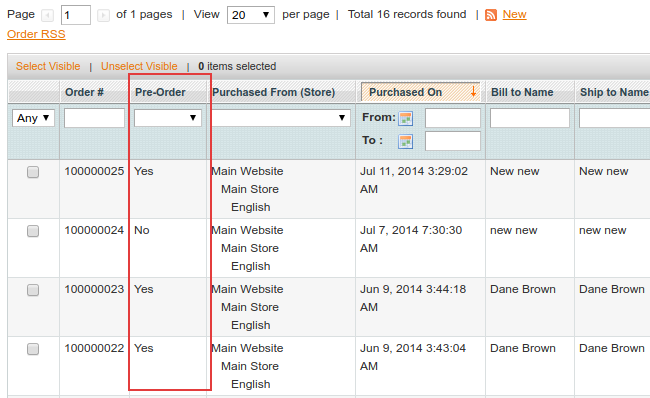Expand the Purchased From store filter dropdown

pos(281,118)
